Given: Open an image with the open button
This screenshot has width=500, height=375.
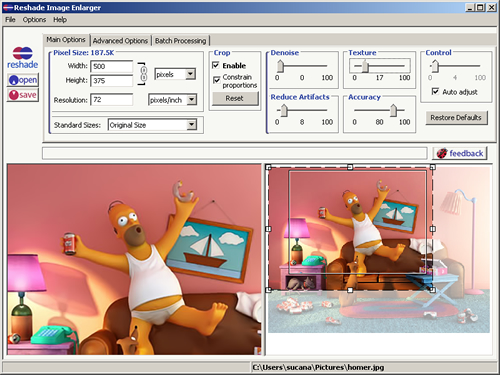Looking at the screenshot, I should (x=23, y=80).
